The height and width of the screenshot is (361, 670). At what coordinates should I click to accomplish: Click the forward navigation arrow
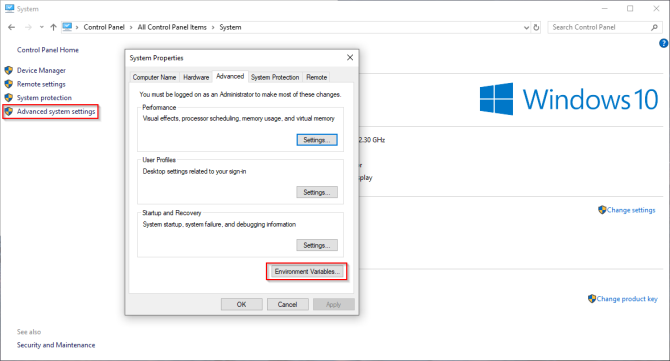(x=28, y=27)
